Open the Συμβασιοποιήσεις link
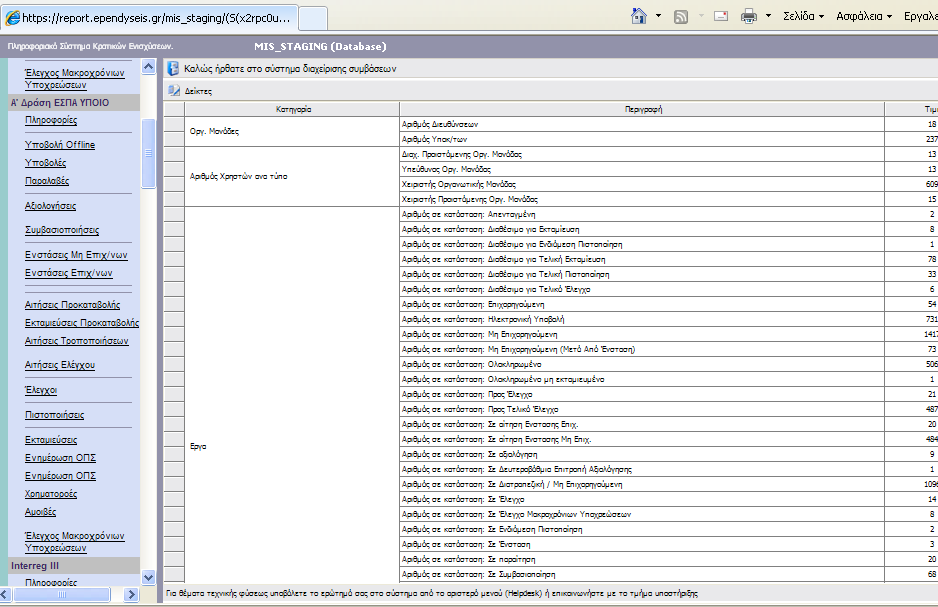Viewport: 938px width, 607px height. point(62,230)
